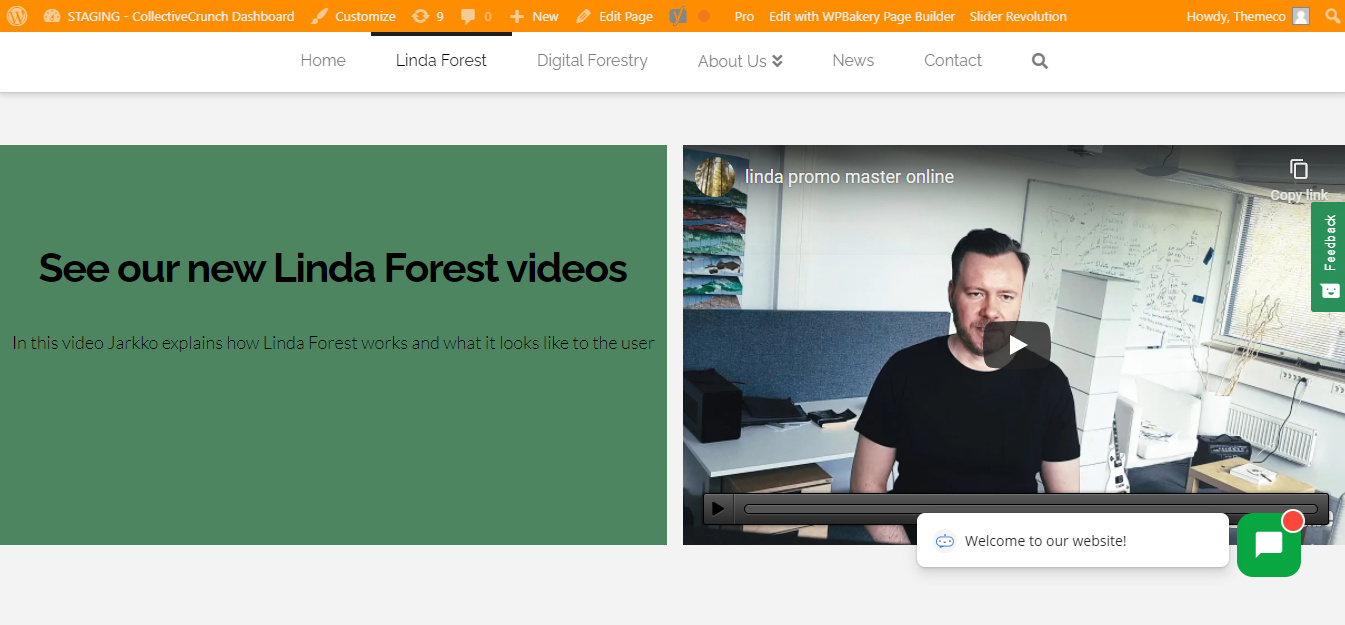Click the site navigation search icon
This screenshot has height=625, width=1345.
pyautogui.click(x=1040, y=61)
